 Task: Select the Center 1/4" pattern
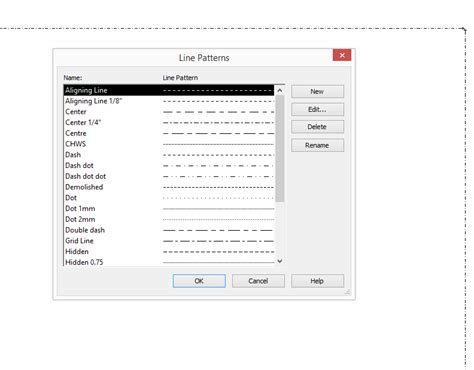[x=169, y=122]
